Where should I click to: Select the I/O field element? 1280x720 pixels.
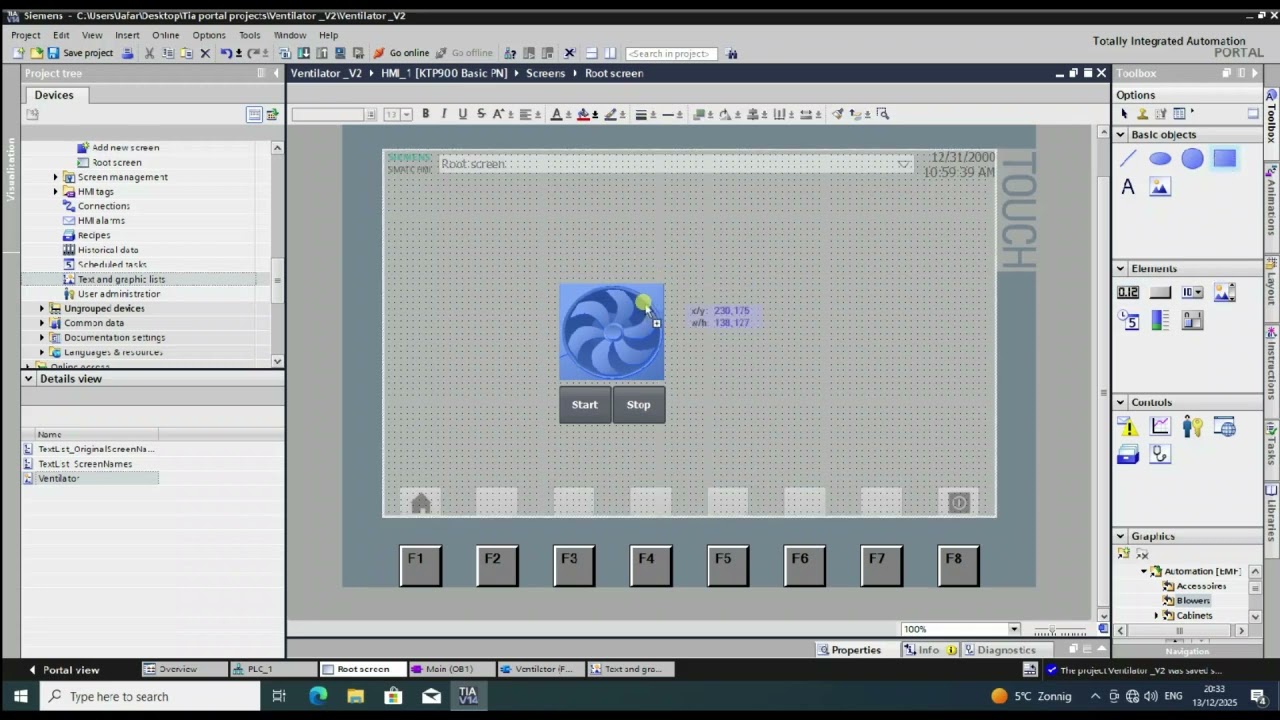(1128, 293)
